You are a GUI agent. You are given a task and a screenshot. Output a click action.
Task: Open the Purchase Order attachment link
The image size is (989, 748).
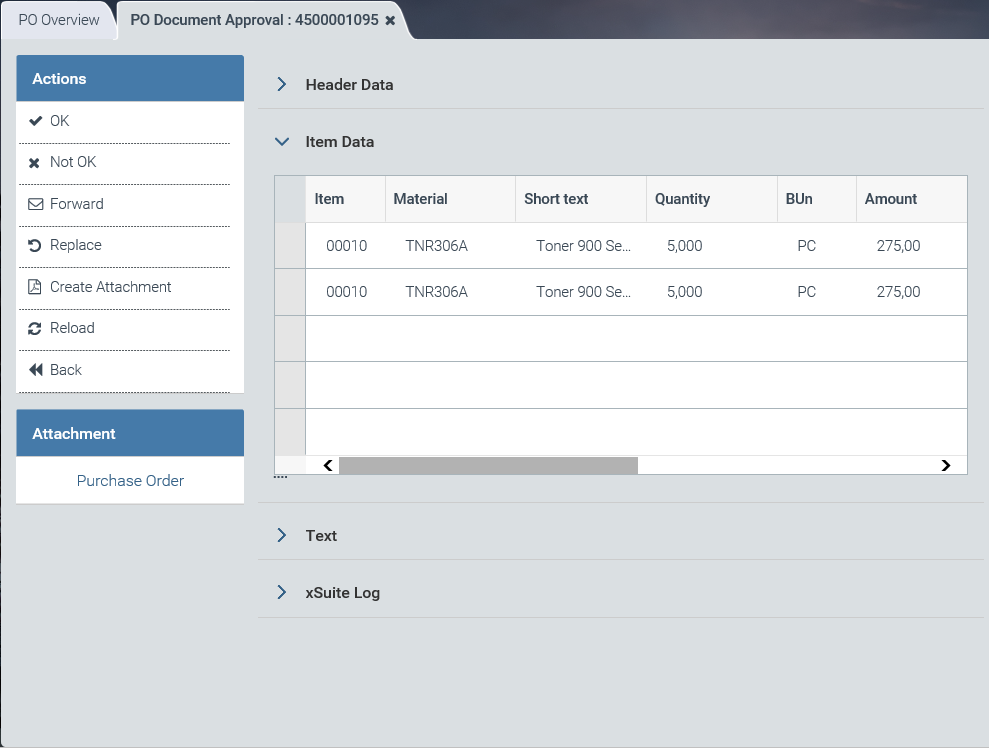point(130,481)
